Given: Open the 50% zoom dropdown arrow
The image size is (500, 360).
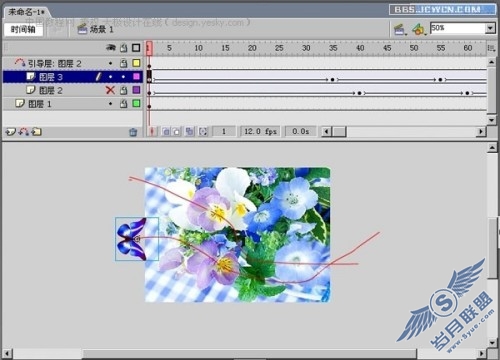Looking at the screenshot, I should coord(490,28).
